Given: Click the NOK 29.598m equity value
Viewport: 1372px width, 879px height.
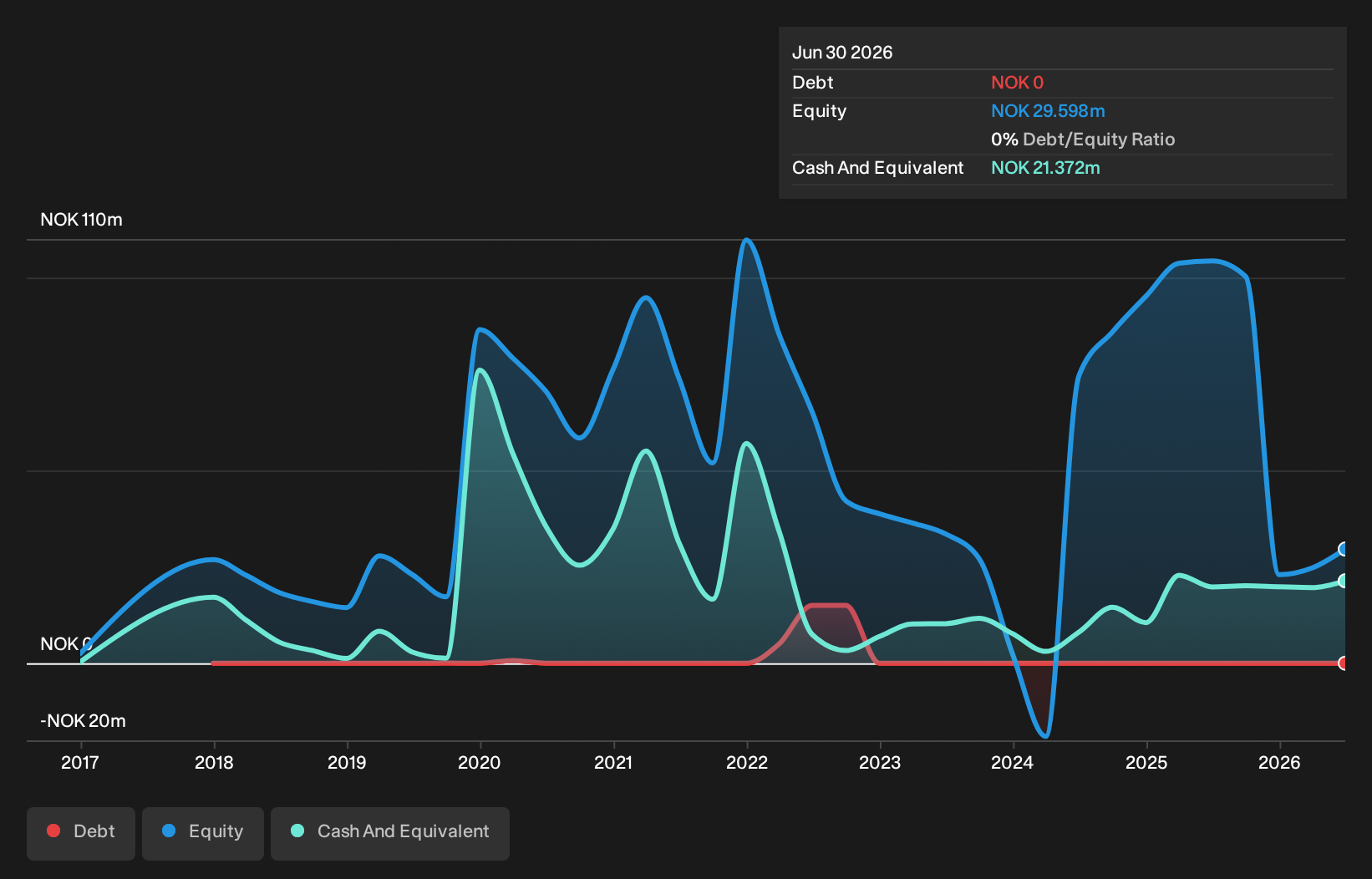Looking at the screenshot, I should [x=1048, y=111].
